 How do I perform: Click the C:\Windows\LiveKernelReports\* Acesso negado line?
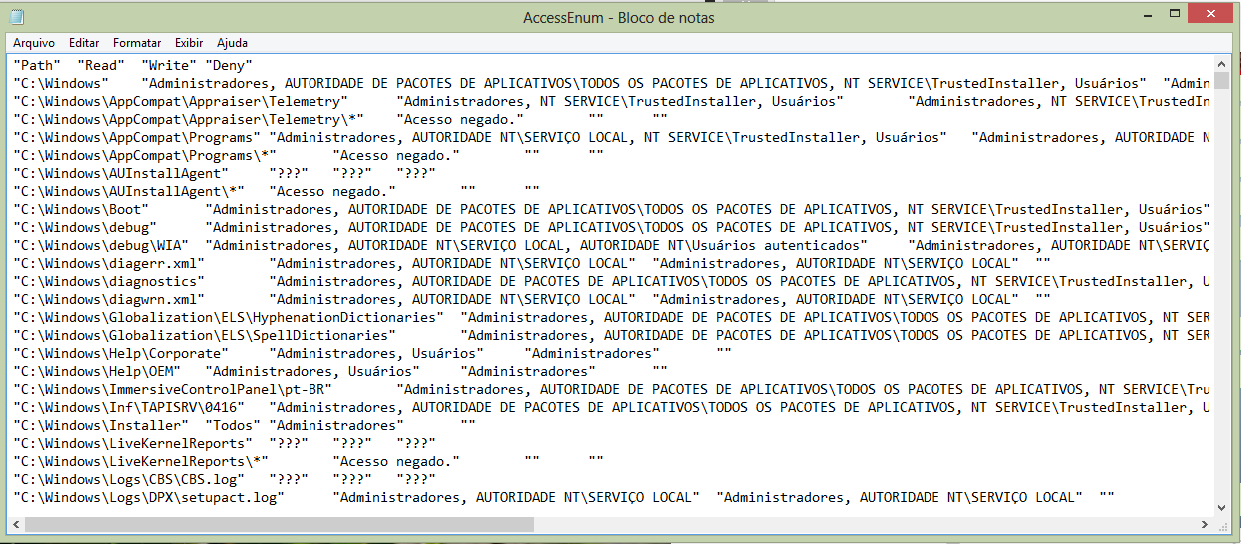pyautogui.click(x=309, y=461)
